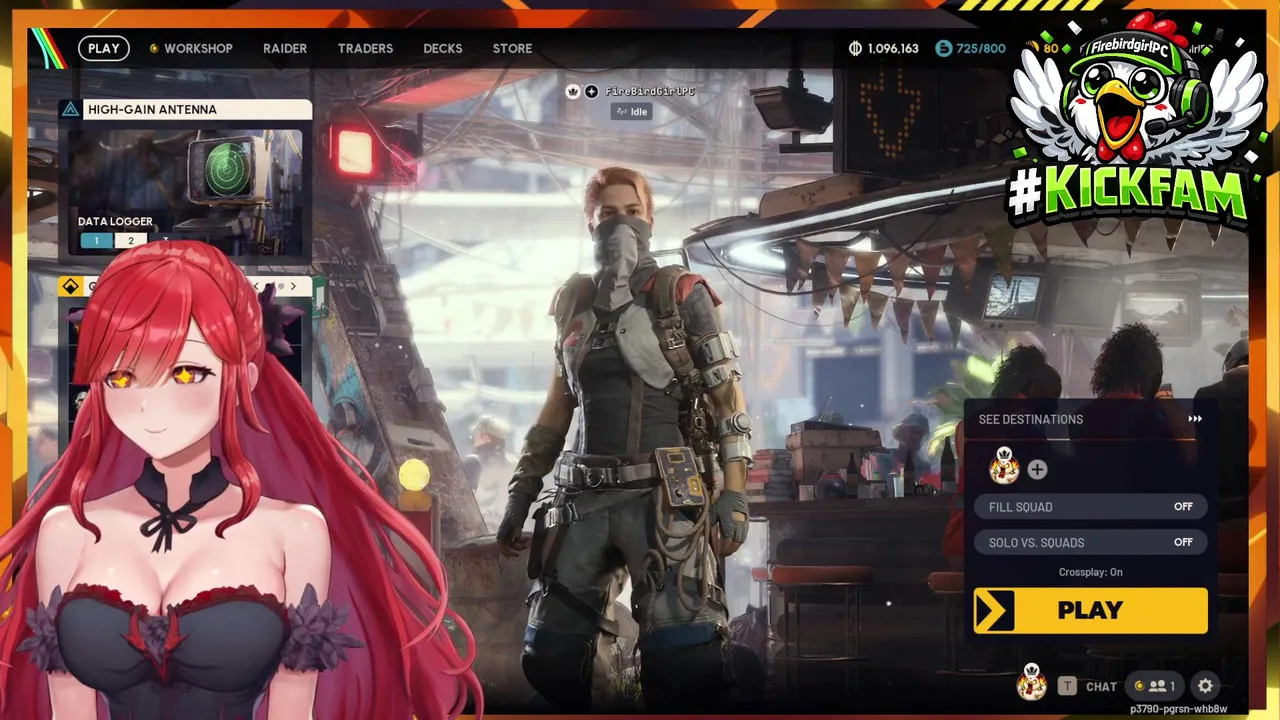The width and height of the screenshot is (1280, 720).
Task: Toggle FILL SQUAD on
Action: coord(1091,506)
